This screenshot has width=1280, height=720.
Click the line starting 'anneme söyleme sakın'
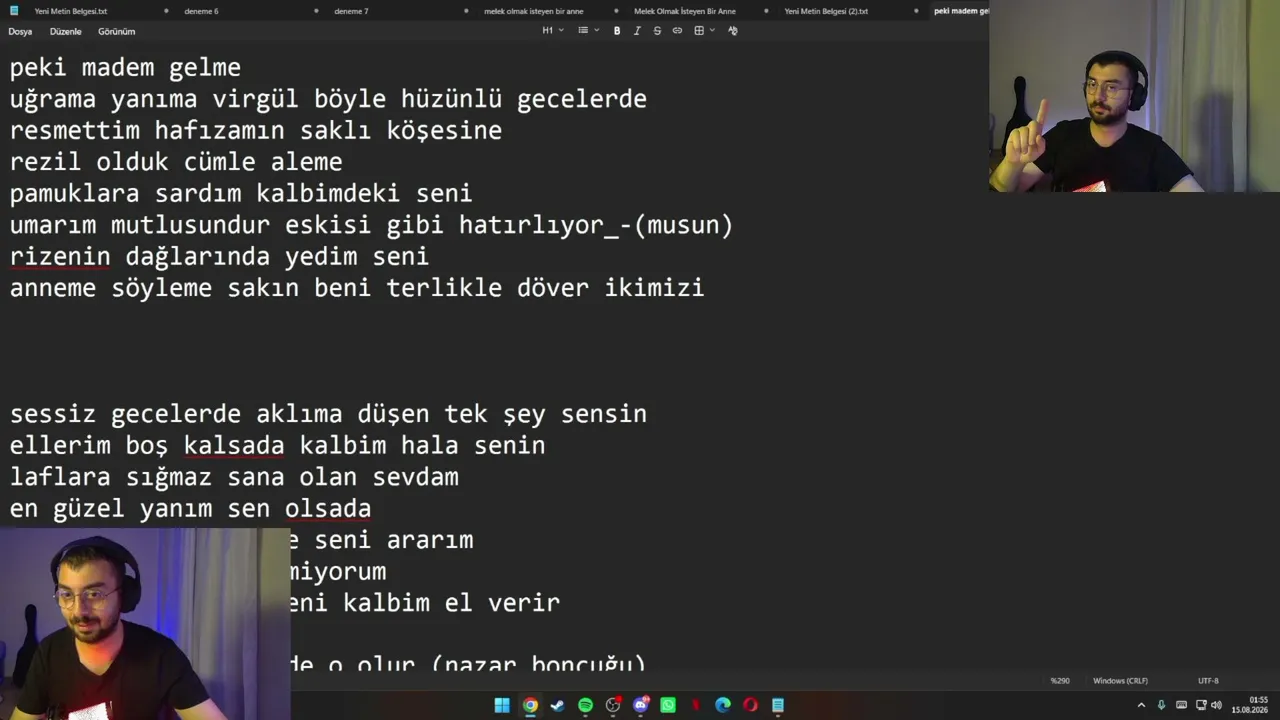357,288
